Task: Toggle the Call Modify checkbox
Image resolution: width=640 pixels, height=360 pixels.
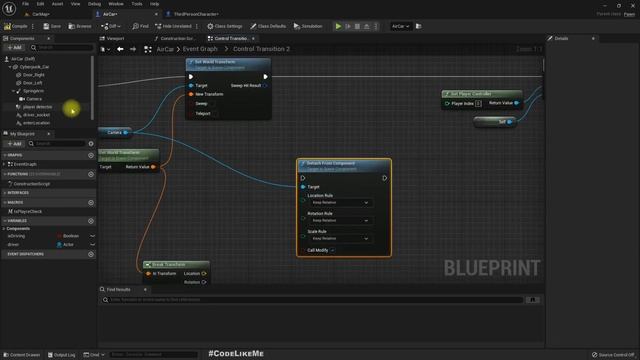Action: click(333, 250)
